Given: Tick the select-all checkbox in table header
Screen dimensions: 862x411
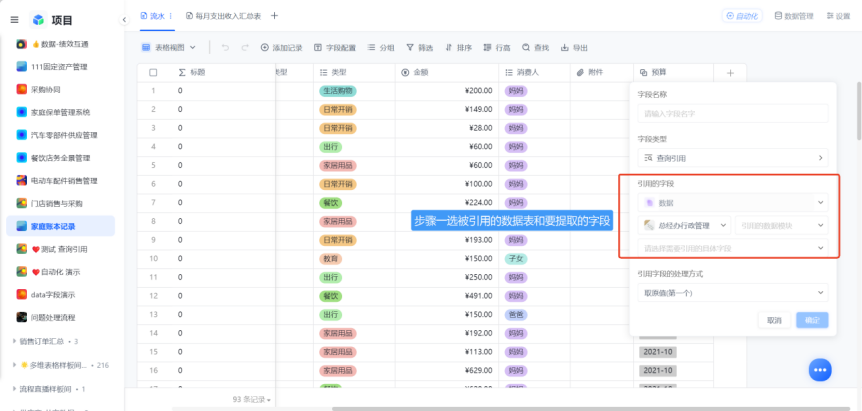Looking at the screenshot, I should [153, 73].
